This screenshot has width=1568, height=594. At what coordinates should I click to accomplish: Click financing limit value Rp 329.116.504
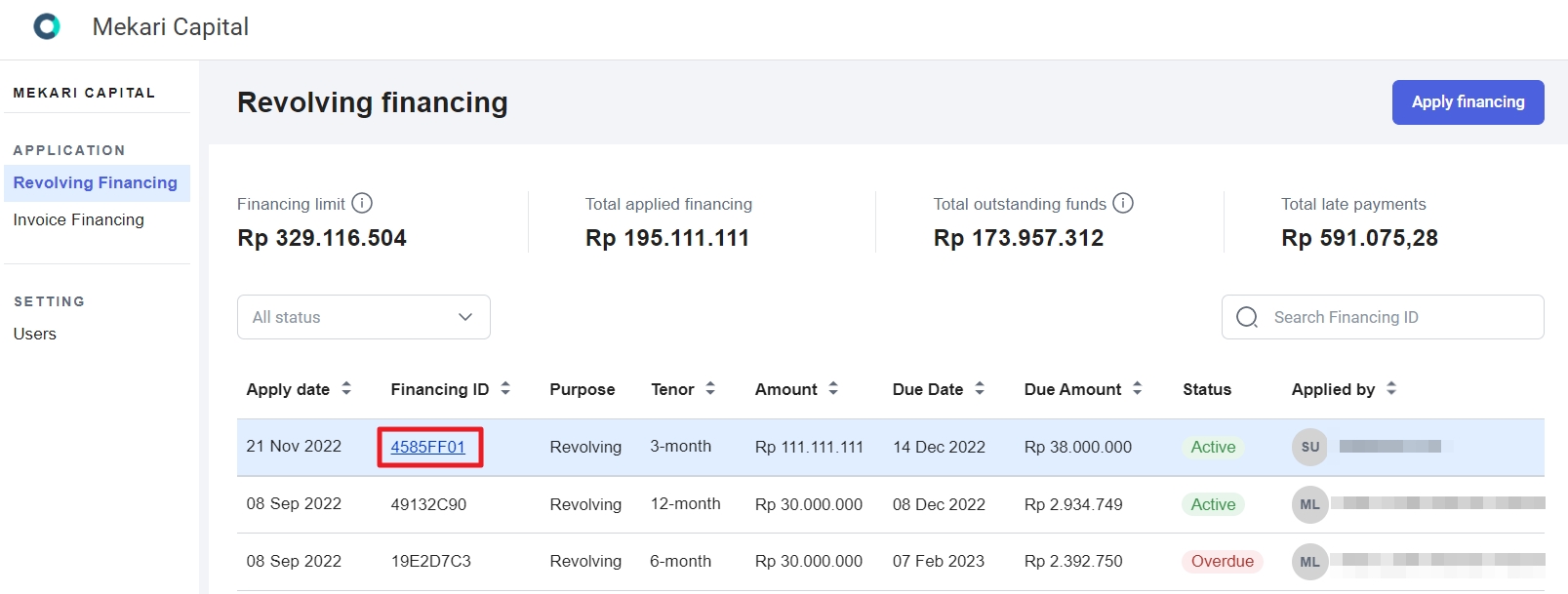322,238
